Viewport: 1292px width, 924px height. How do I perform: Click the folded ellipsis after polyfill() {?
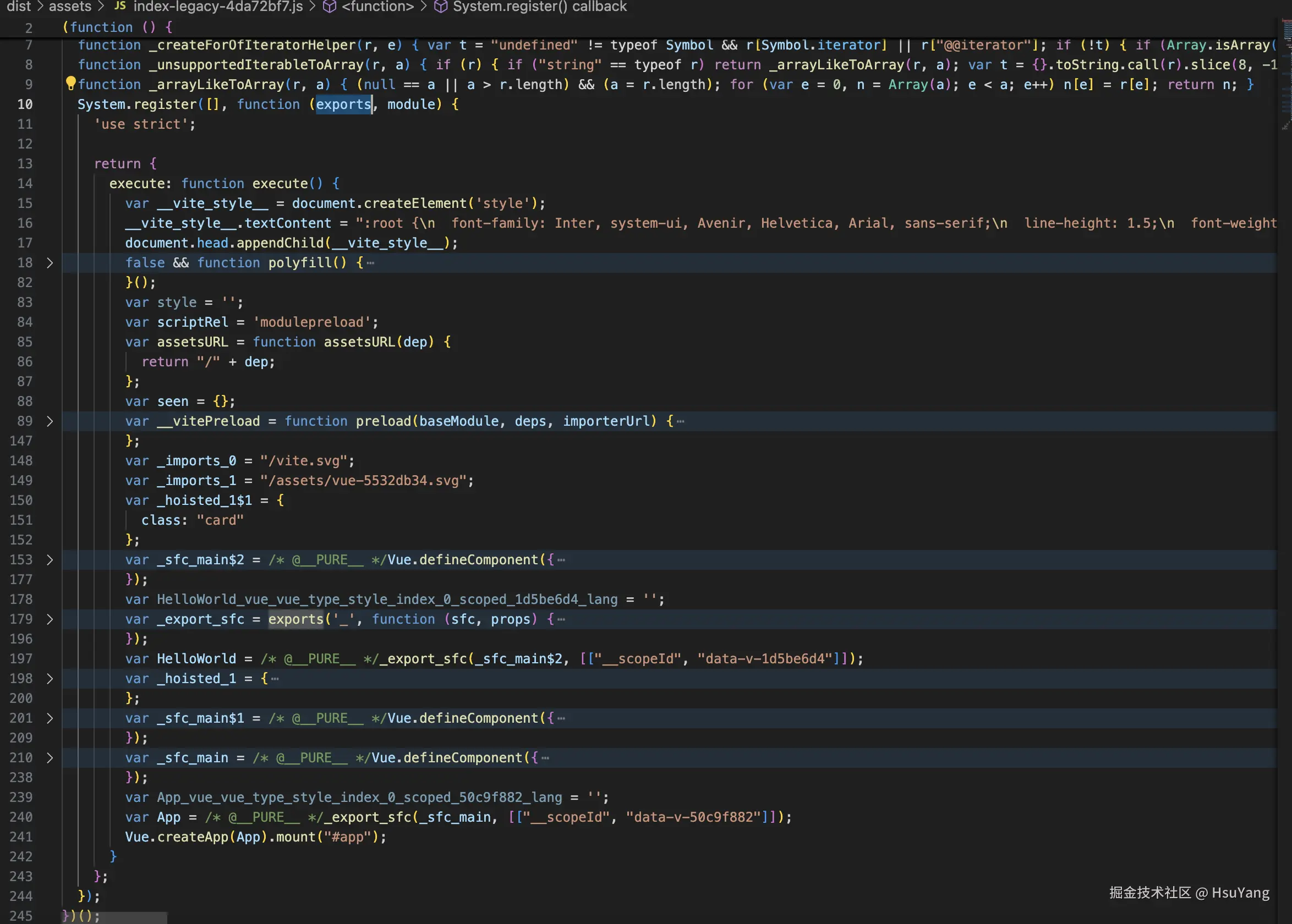tap(370, 263)
